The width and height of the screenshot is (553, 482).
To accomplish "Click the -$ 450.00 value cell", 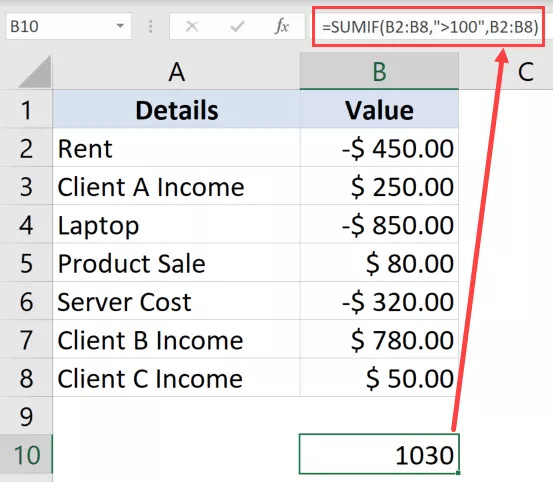I will (x=379, y=148).
